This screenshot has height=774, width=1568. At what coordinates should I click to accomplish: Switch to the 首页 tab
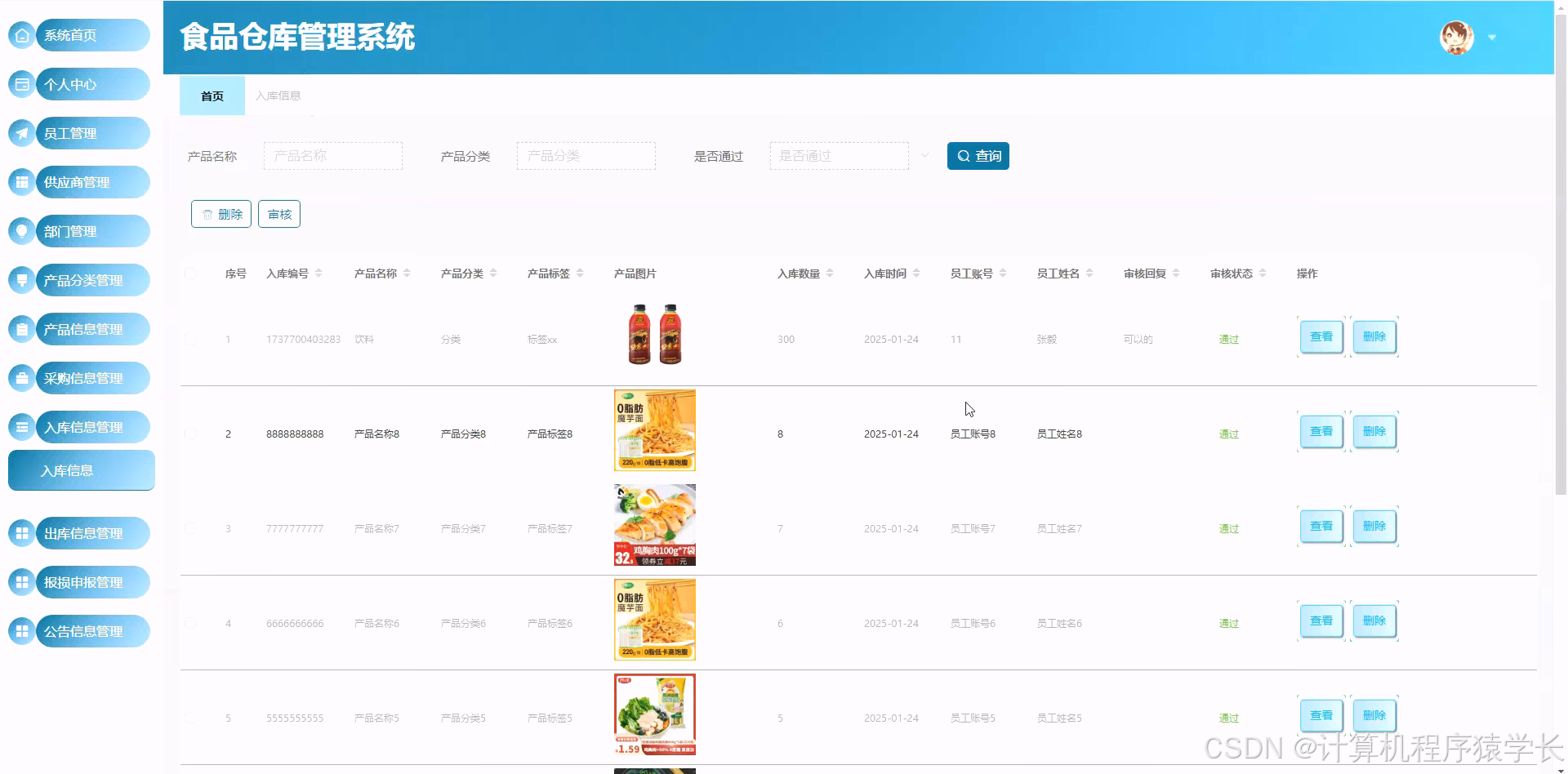click(212, 96)
